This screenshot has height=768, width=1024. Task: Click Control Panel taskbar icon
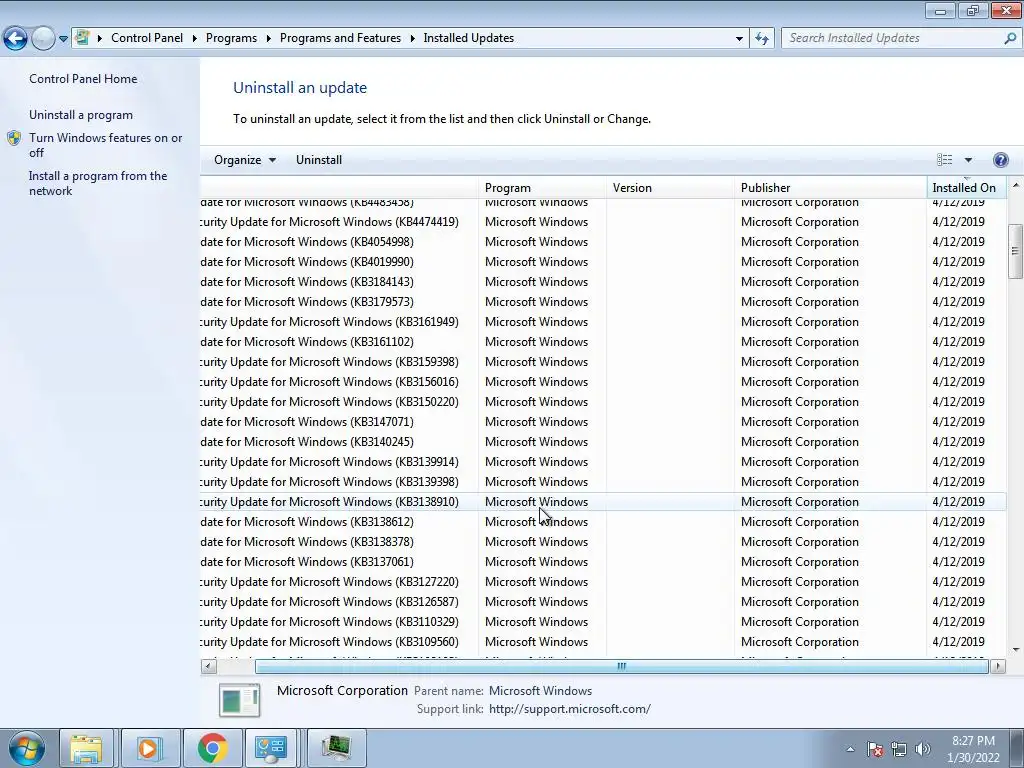click(x=272, y=748)
